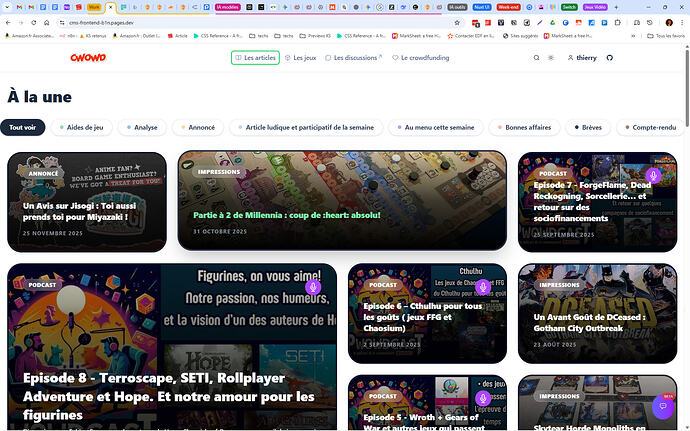Expand the IA modèles tab group
The width and height of the screenshot is (690, 431).
tap(228, 7)
